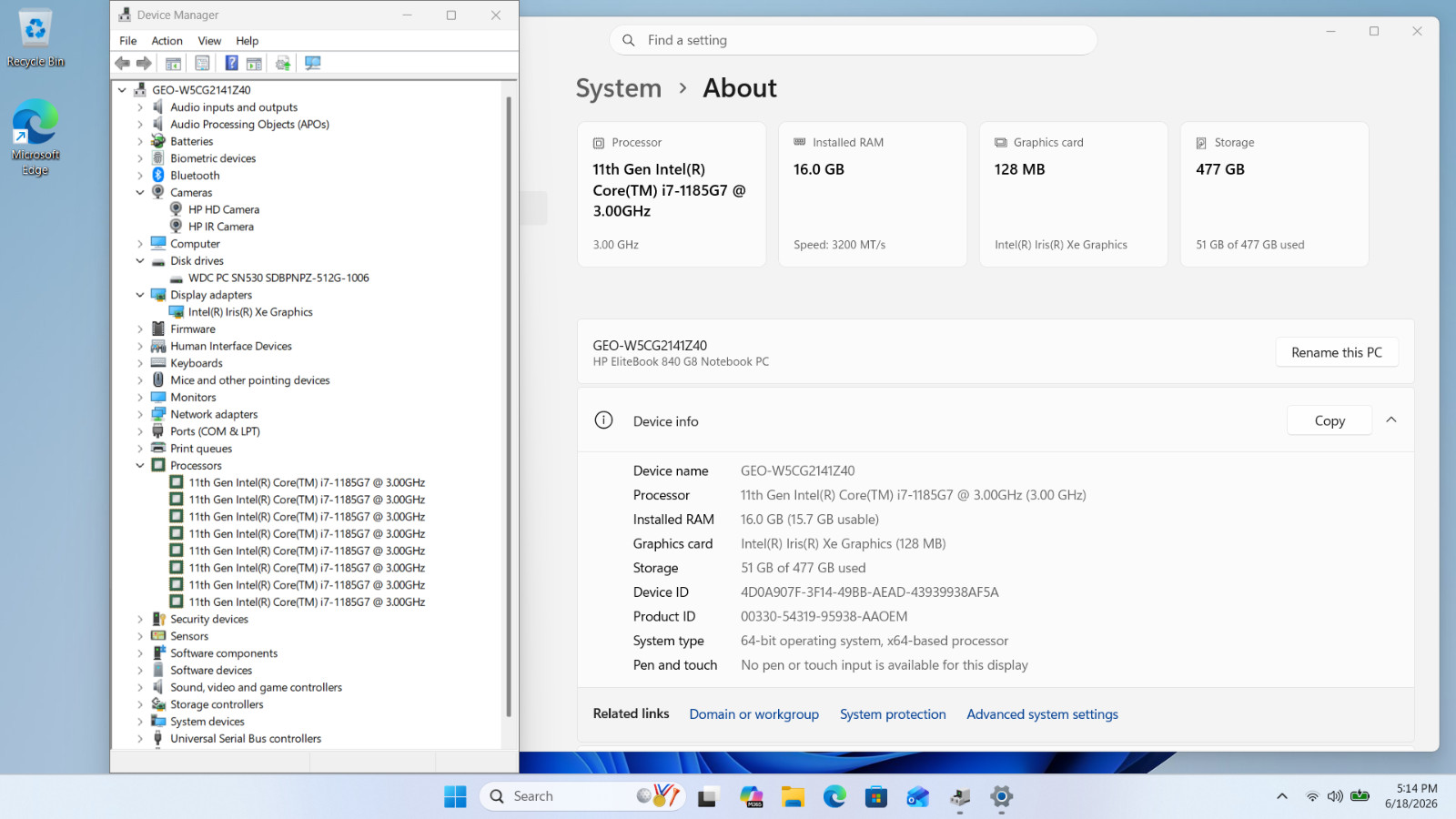Viewport: 1456px width, 819px height.
Task: Toggle the Show/Hide Action Pane toolbar icon
Action: point(254,63)
